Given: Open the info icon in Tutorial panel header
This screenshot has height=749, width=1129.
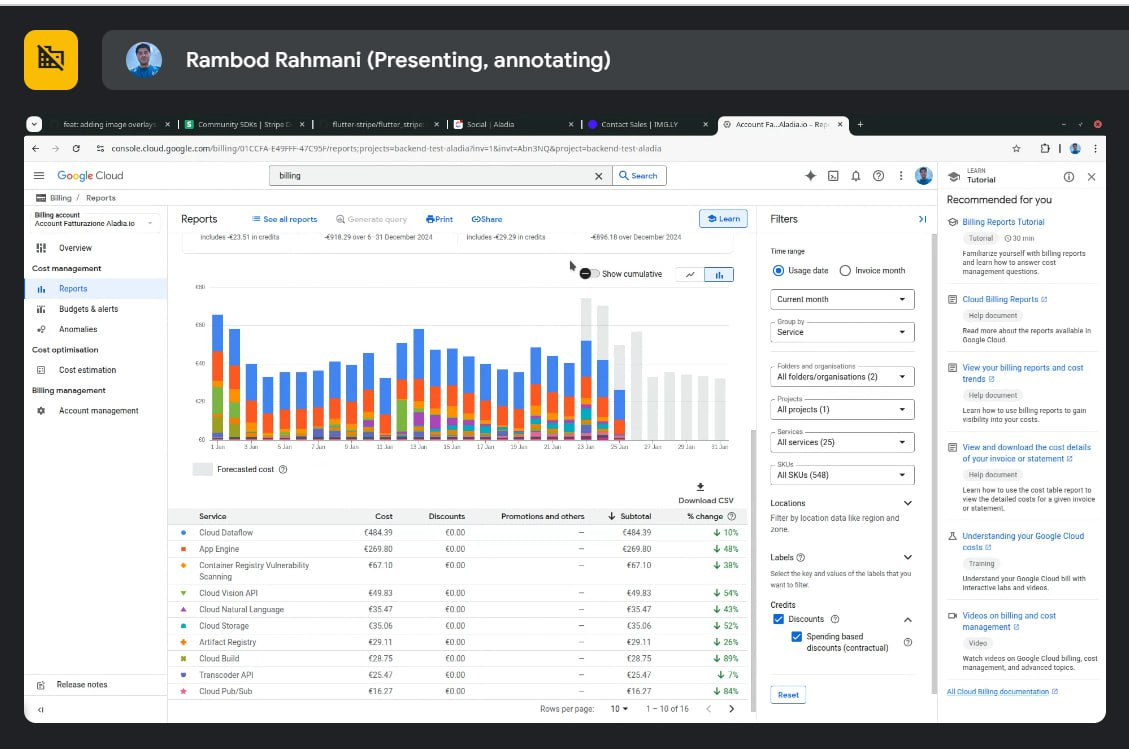Looking at the screenshot, I should pos(1069,176).
